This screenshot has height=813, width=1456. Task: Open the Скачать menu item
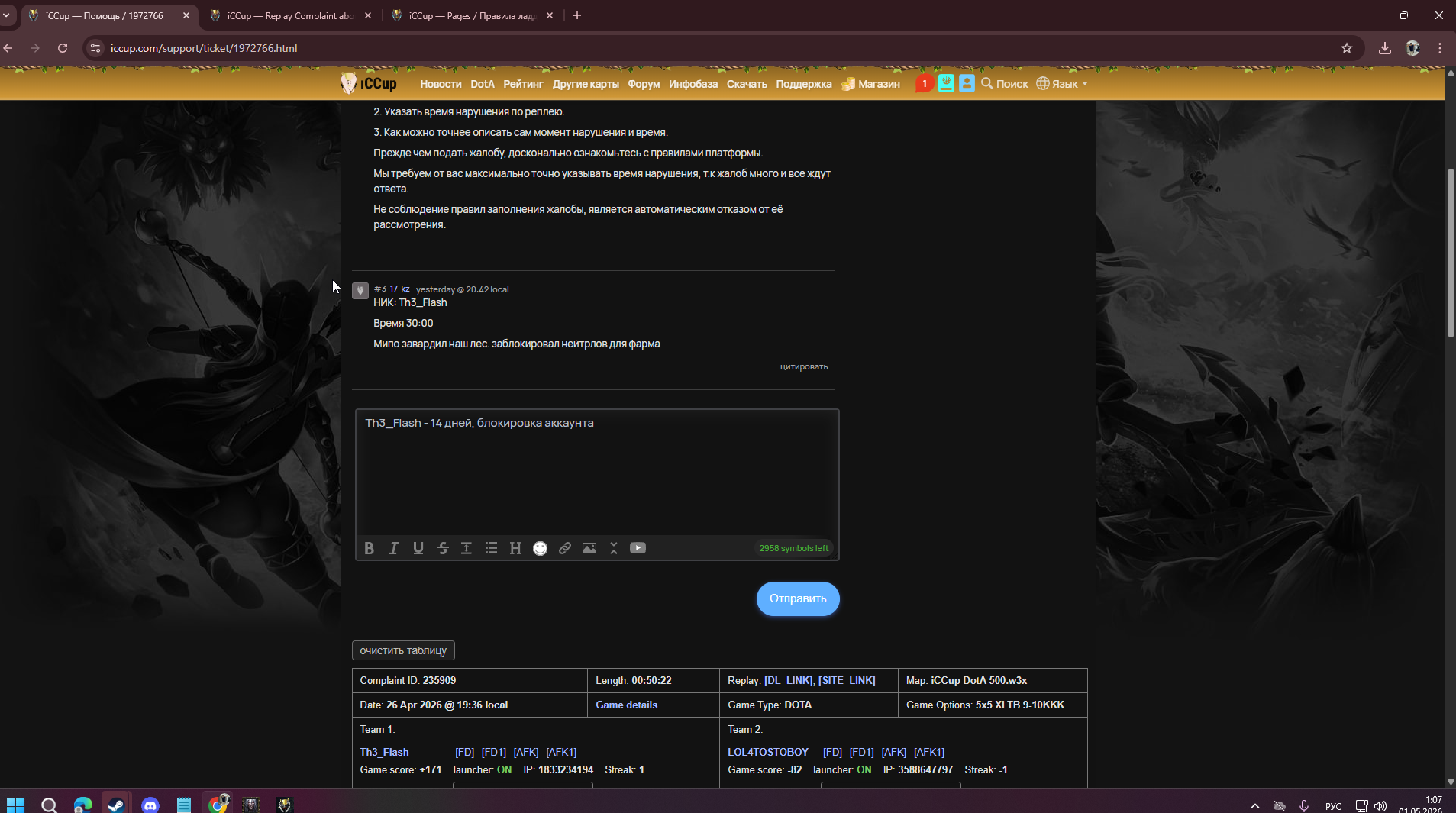click(747, 84)
